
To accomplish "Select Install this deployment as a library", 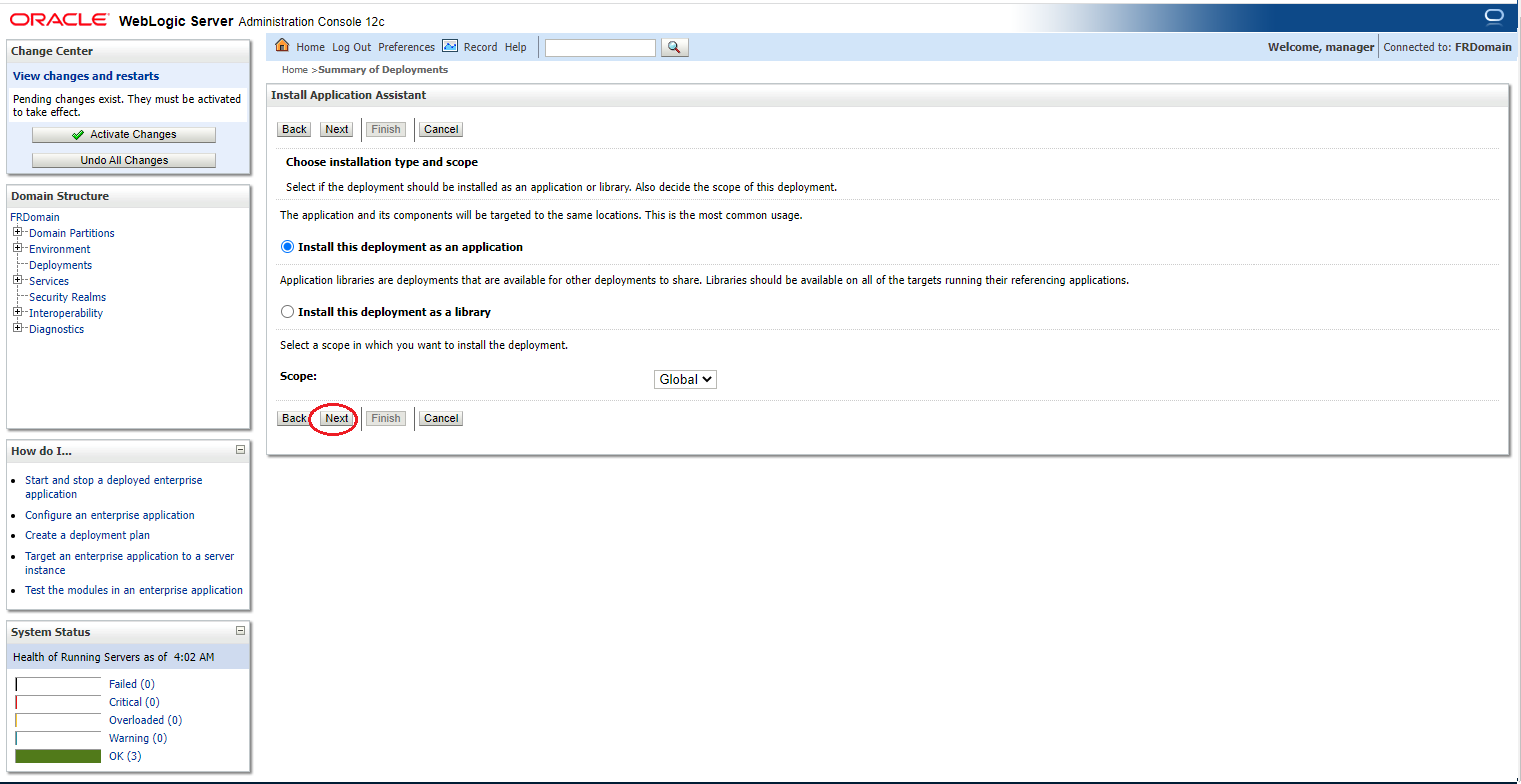I will 288,312.
